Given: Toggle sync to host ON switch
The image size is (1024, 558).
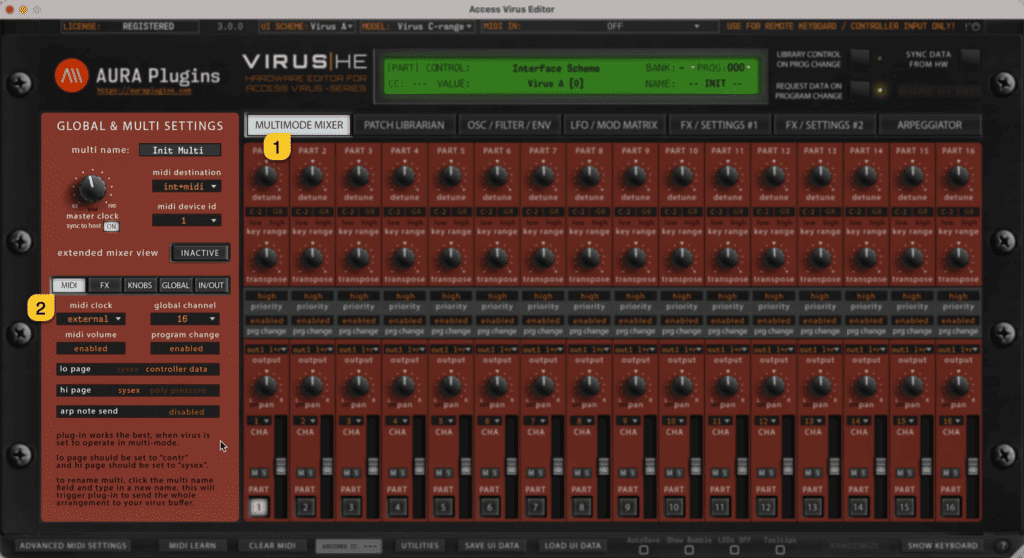Looking at the screenshot, I should [x=111, y=227].
